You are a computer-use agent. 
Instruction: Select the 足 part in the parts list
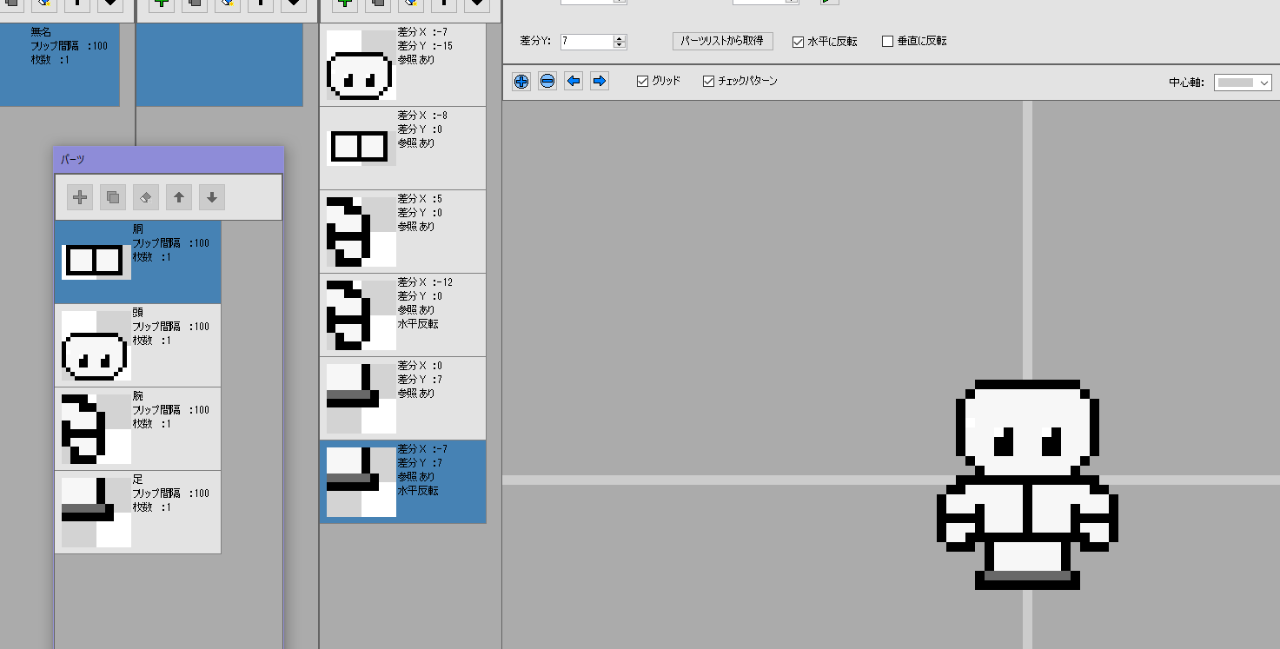click(x=138, y=512)
